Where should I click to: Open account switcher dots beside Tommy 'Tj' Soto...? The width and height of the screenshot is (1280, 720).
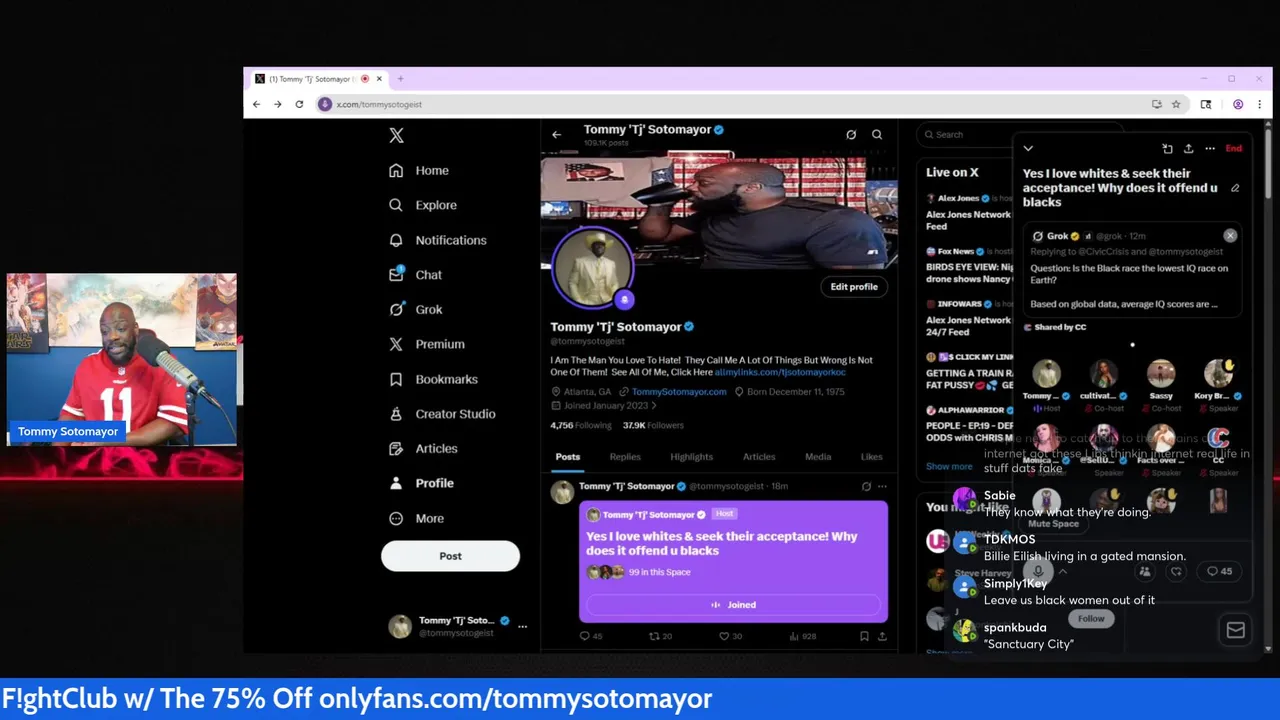click(522, 627)
